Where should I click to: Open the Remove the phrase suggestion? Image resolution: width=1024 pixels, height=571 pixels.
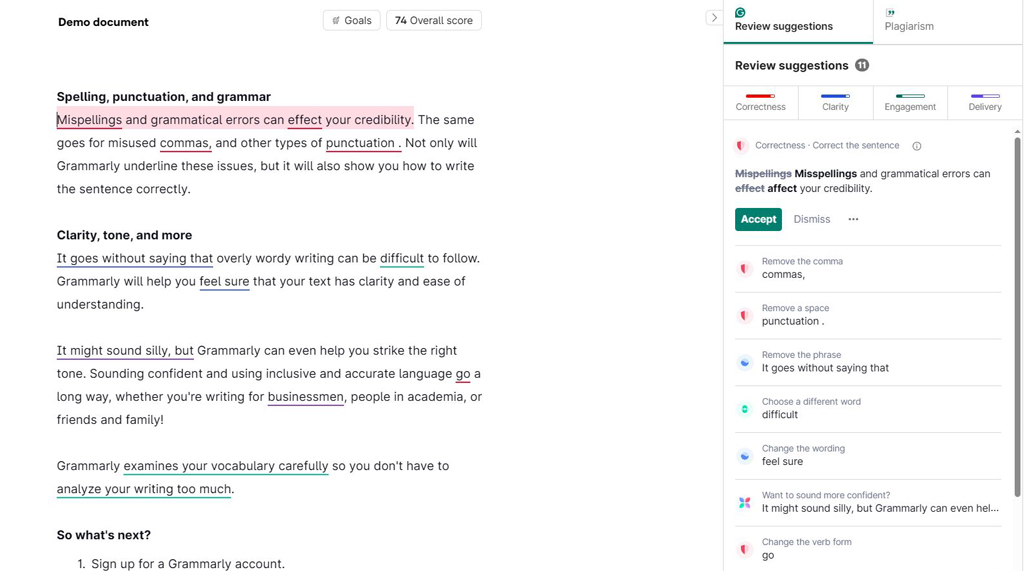click(x=868, y=362)
